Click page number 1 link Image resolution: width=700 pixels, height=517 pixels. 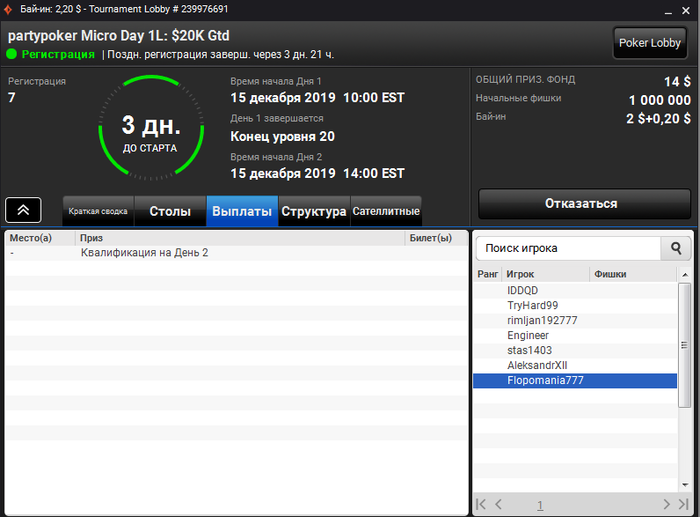point(540,505)
